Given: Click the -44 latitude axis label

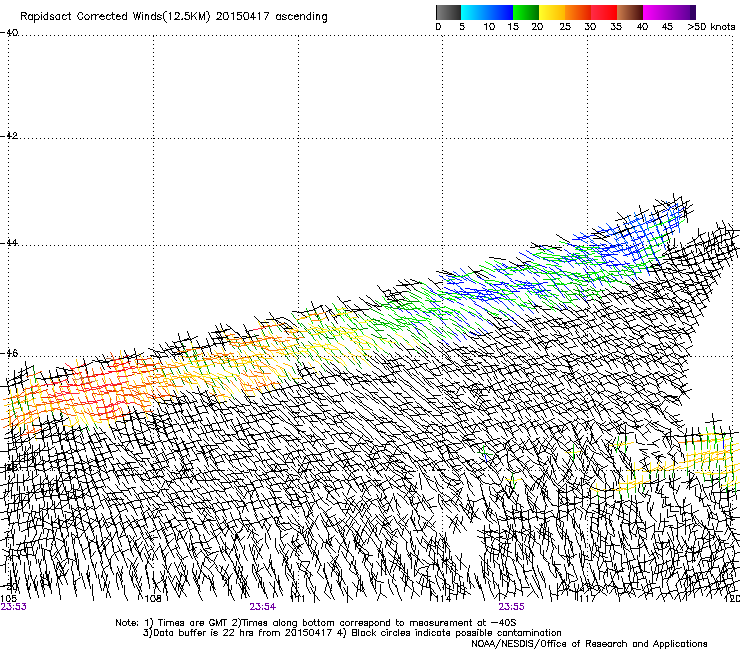Looking at the screenshot, I should tap(9, 243).
